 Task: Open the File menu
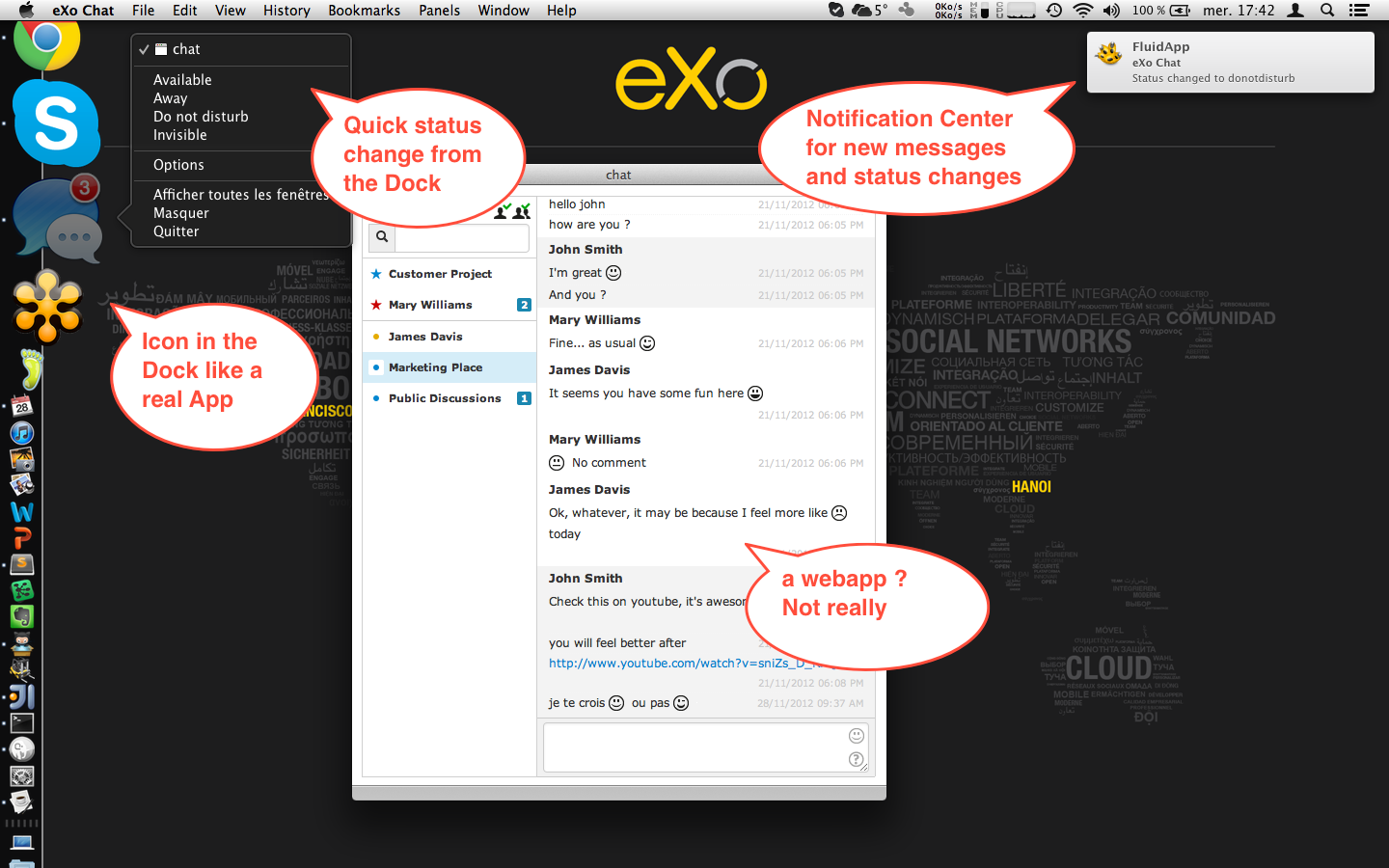143,11
